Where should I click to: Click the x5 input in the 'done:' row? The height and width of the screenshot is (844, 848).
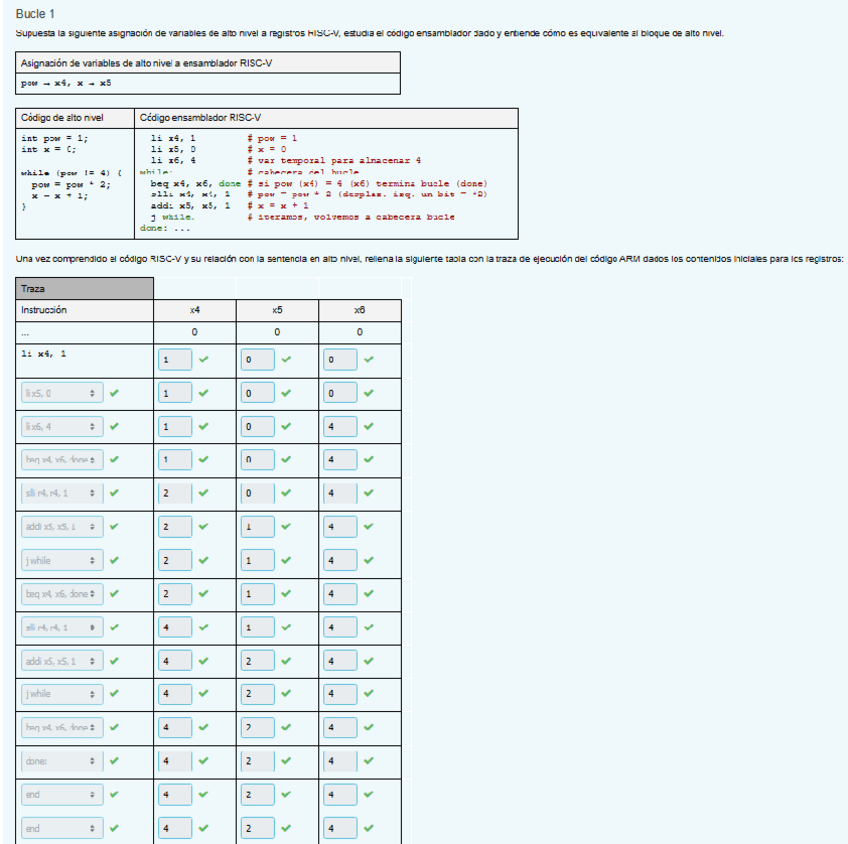pyautogui.click(x=257, y=762)
